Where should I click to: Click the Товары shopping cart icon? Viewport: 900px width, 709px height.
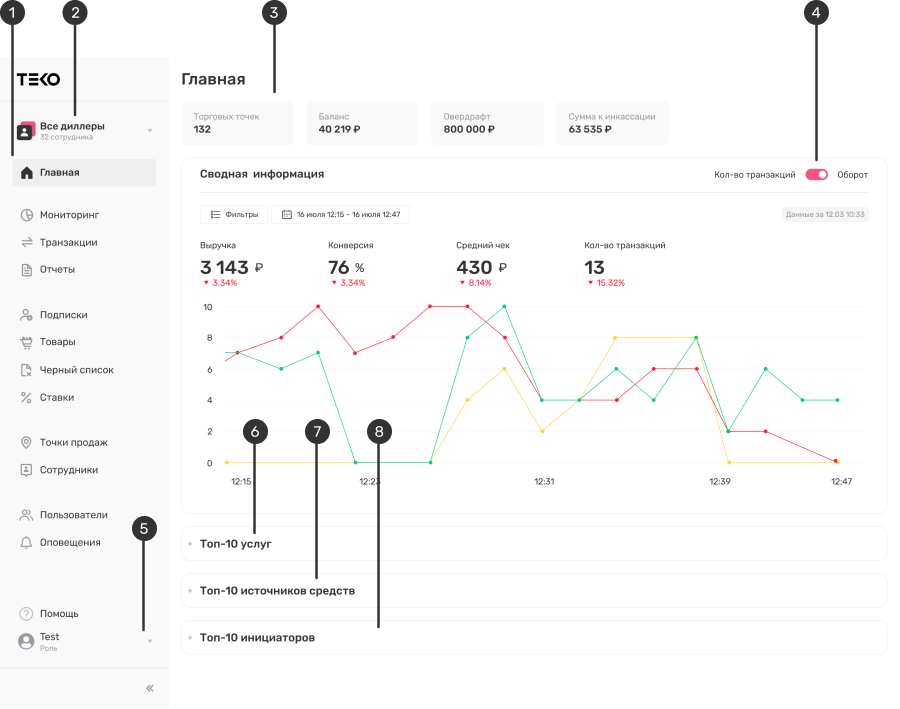click(x=26, y=343)
